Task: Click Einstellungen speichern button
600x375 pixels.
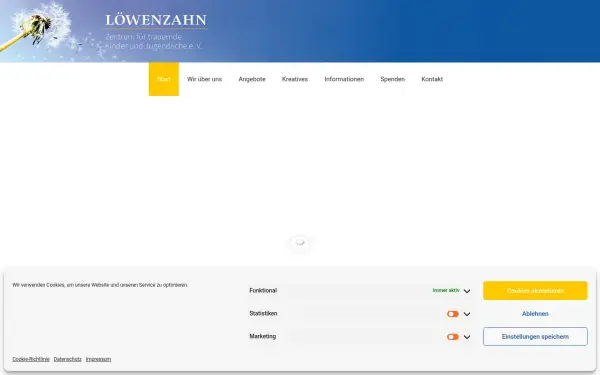Action: 535,337
